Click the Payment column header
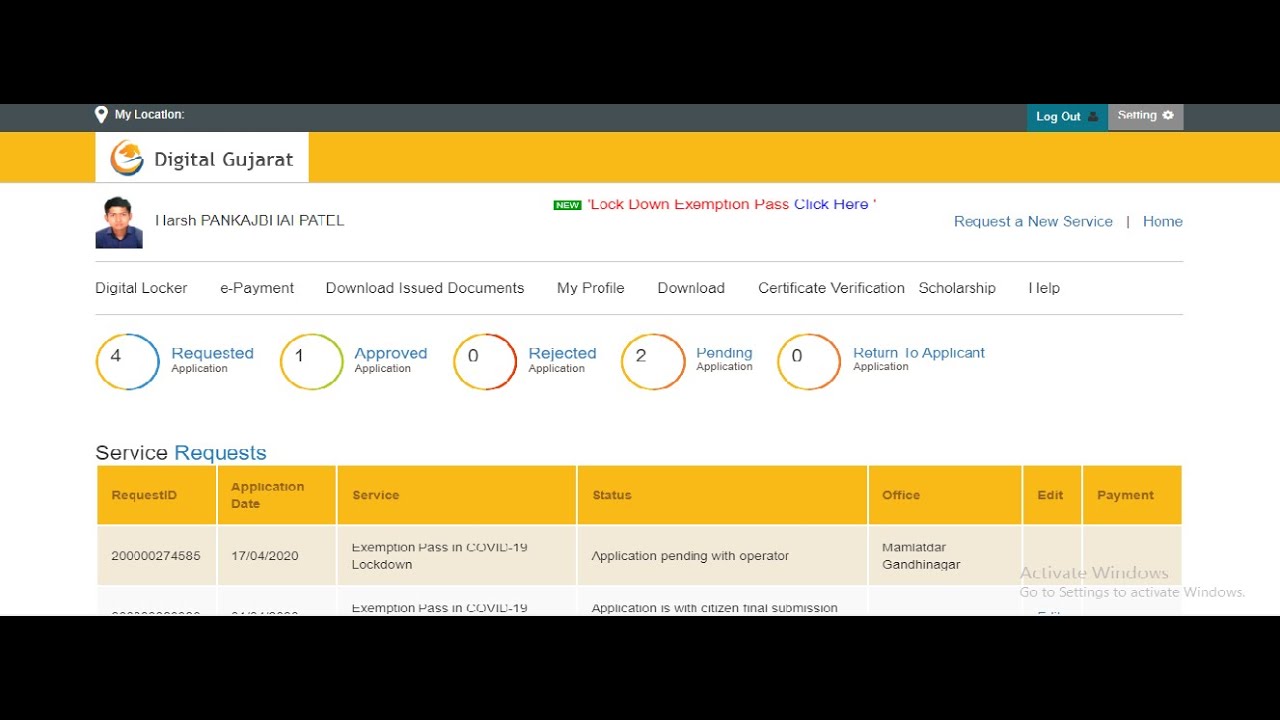Viewport: 1280px width, 720px height. click(1132, 495)
